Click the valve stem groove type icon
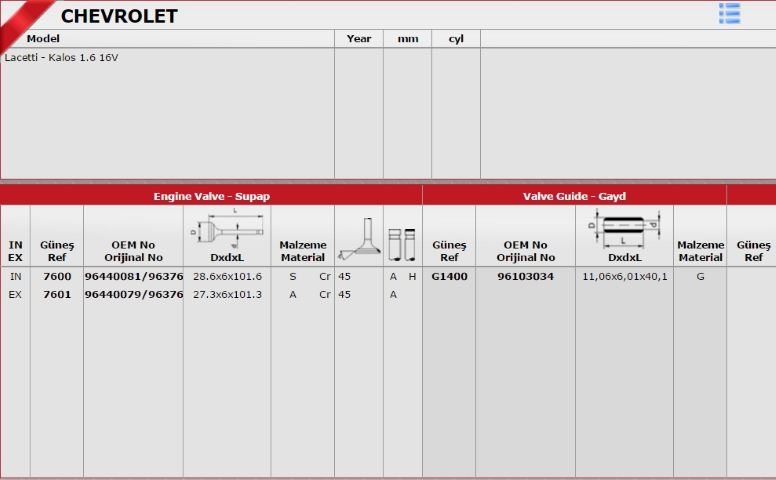 (x=402, y=244)
